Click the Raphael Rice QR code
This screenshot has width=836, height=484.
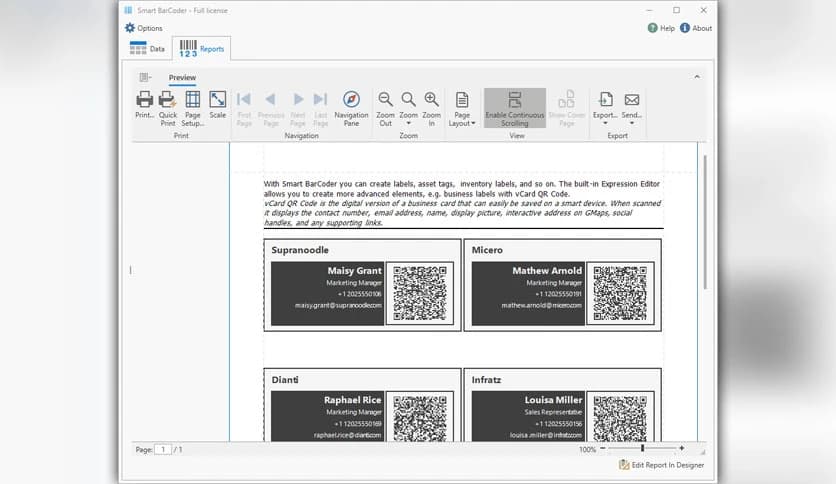click(420, 417)
